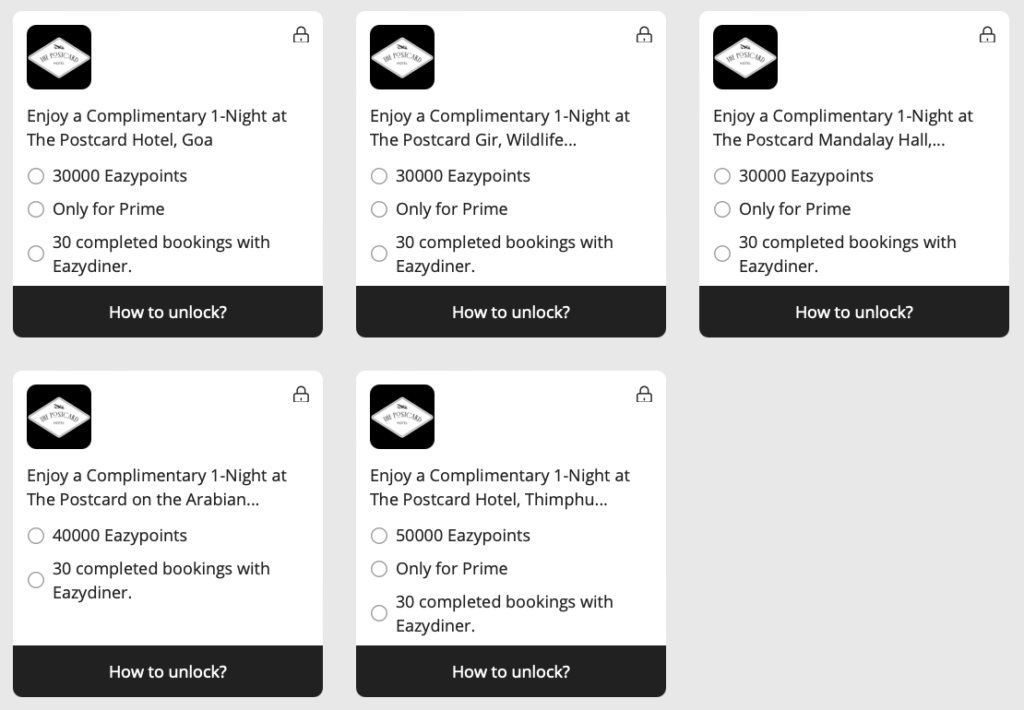The width and height of the screenshot is (1024, 710).
Task: Tap How to unlock for the Thimphu hotel
Action: (511, 672)
